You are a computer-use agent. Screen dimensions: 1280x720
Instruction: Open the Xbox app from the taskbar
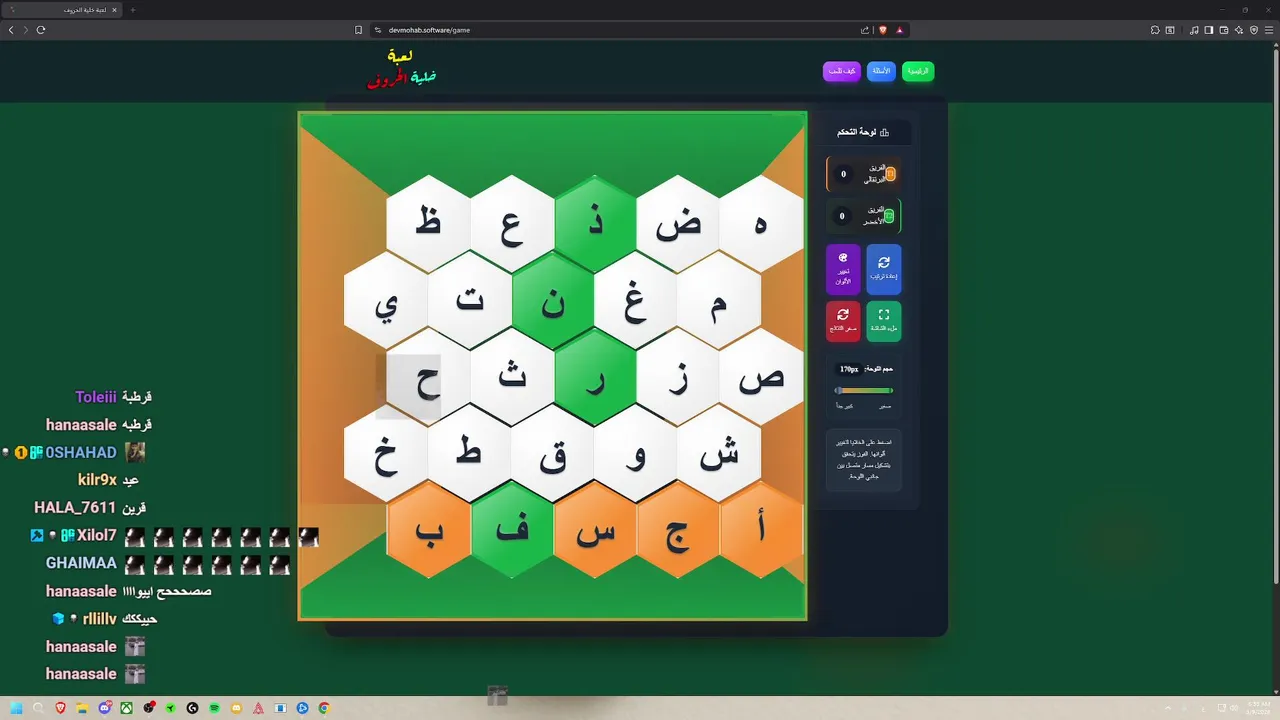127,708
